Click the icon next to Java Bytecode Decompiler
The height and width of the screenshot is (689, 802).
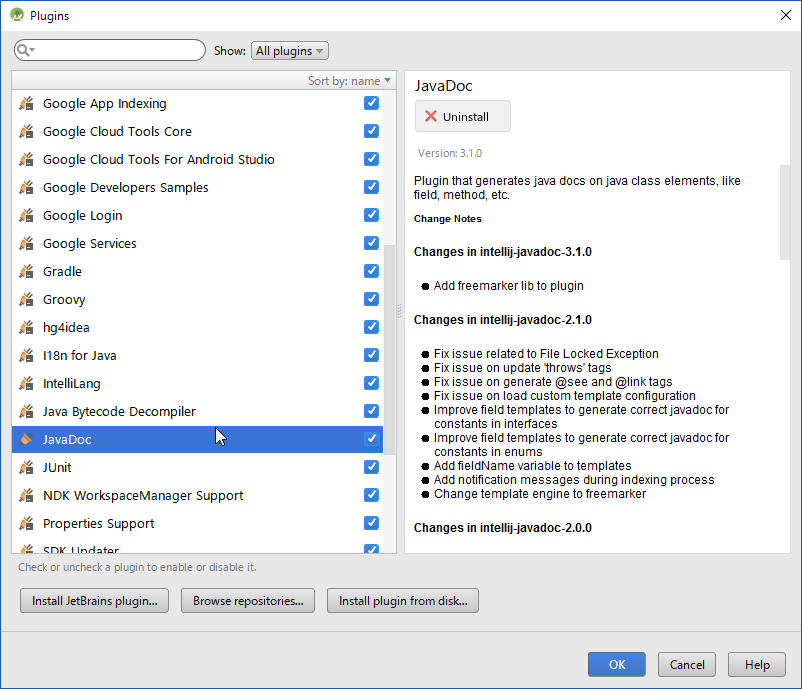point(27,411)
